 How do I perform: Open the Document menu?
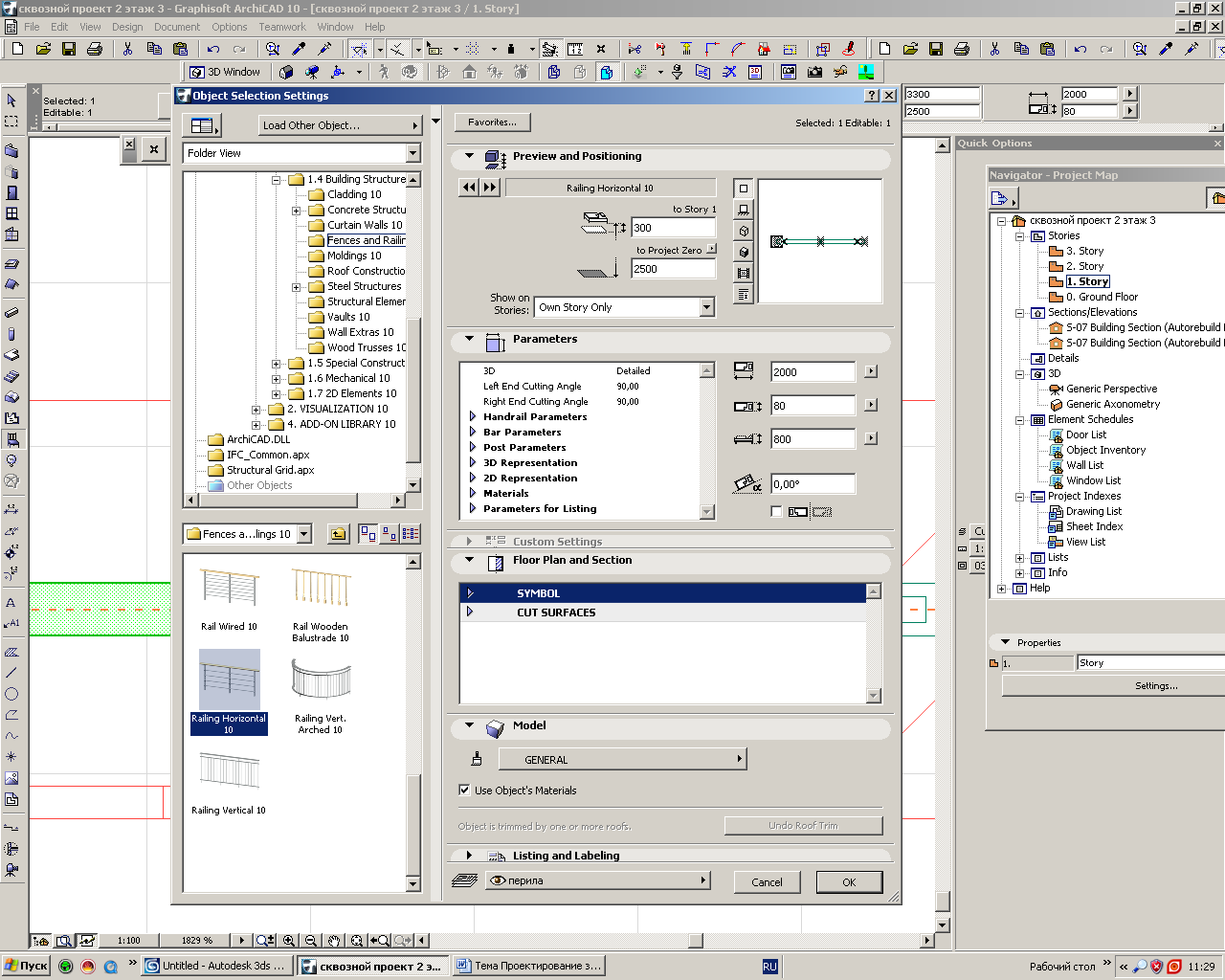[x=177, y=27]
